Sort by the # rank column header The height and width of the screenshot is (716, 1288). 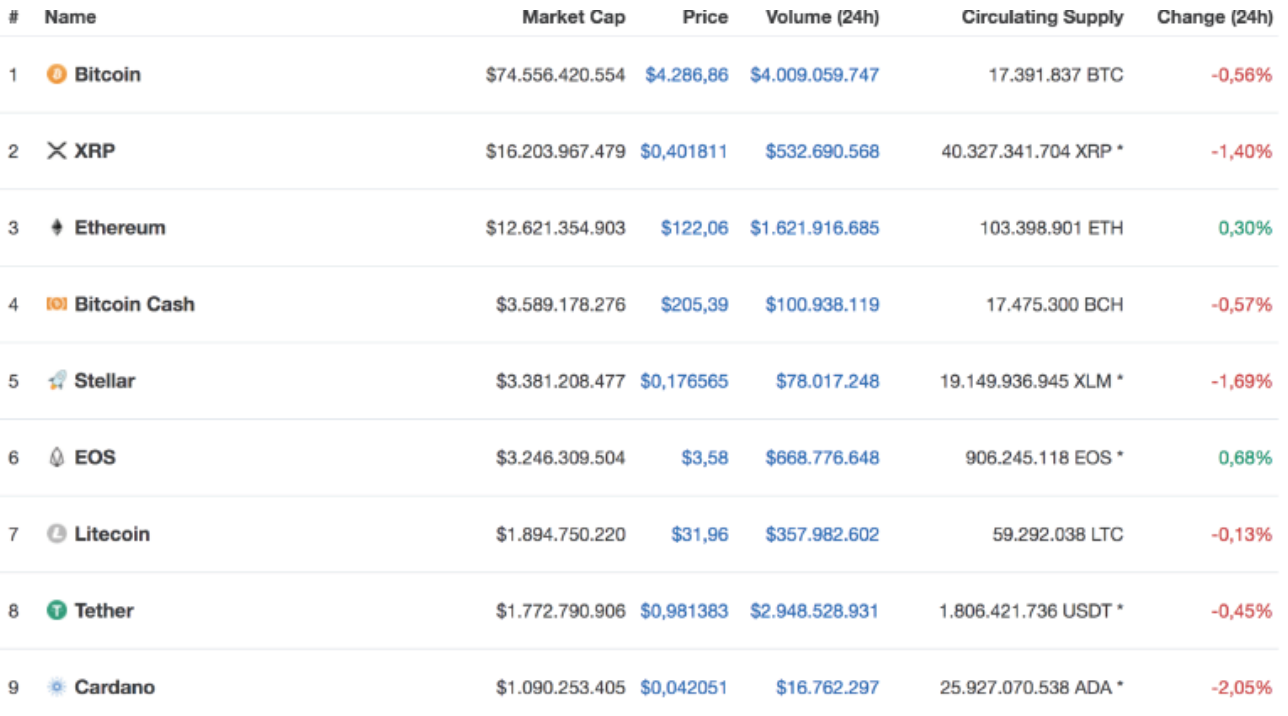pos(13,17)
